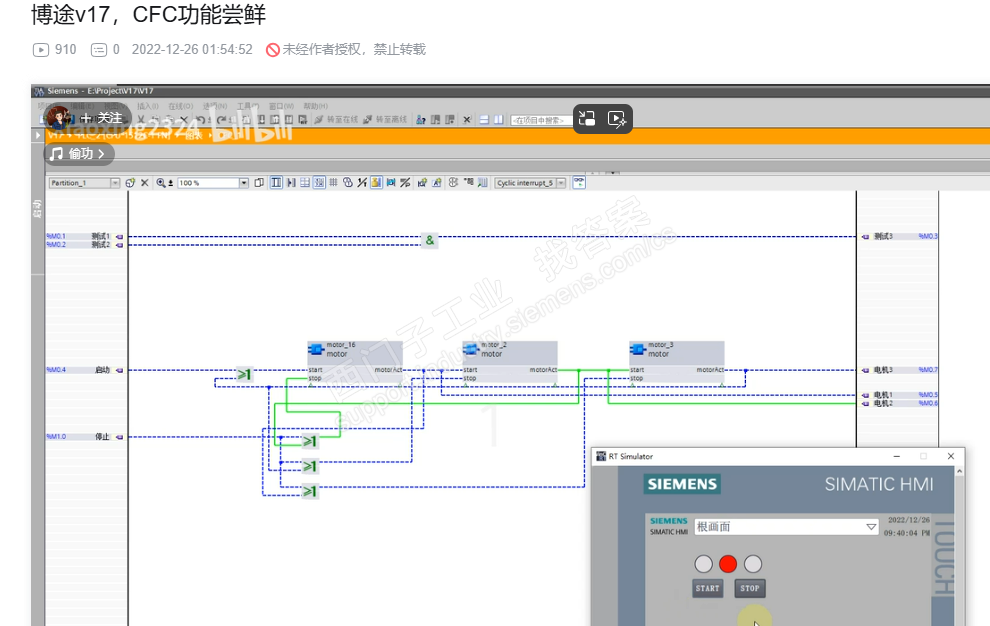Click the play count icon beside 910
Screen dimensions: 990x626
[x=40, y=49]
